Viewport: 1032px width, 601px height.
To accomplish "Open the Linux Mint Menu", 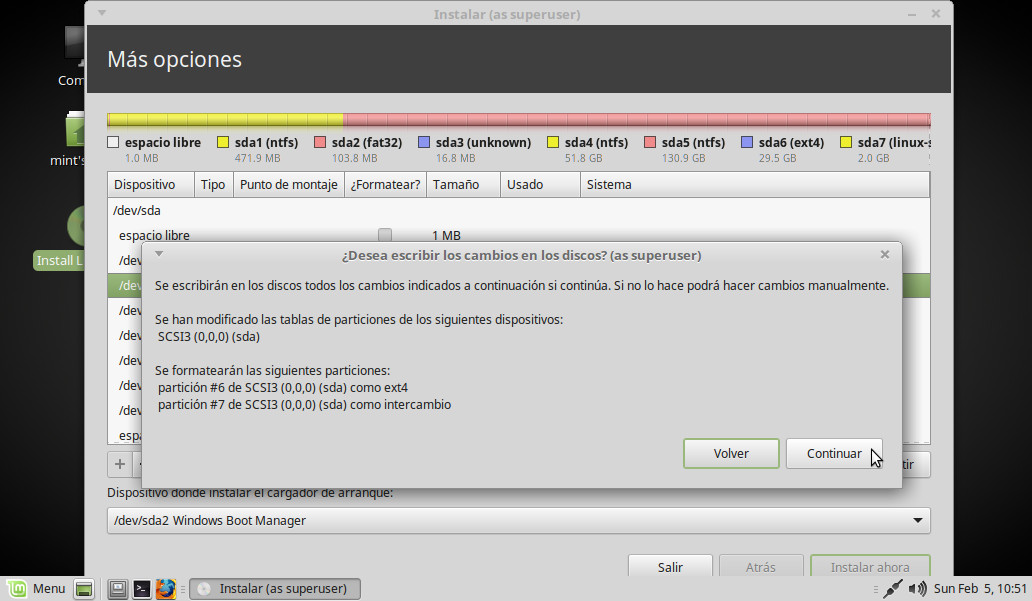I will 37,588.
